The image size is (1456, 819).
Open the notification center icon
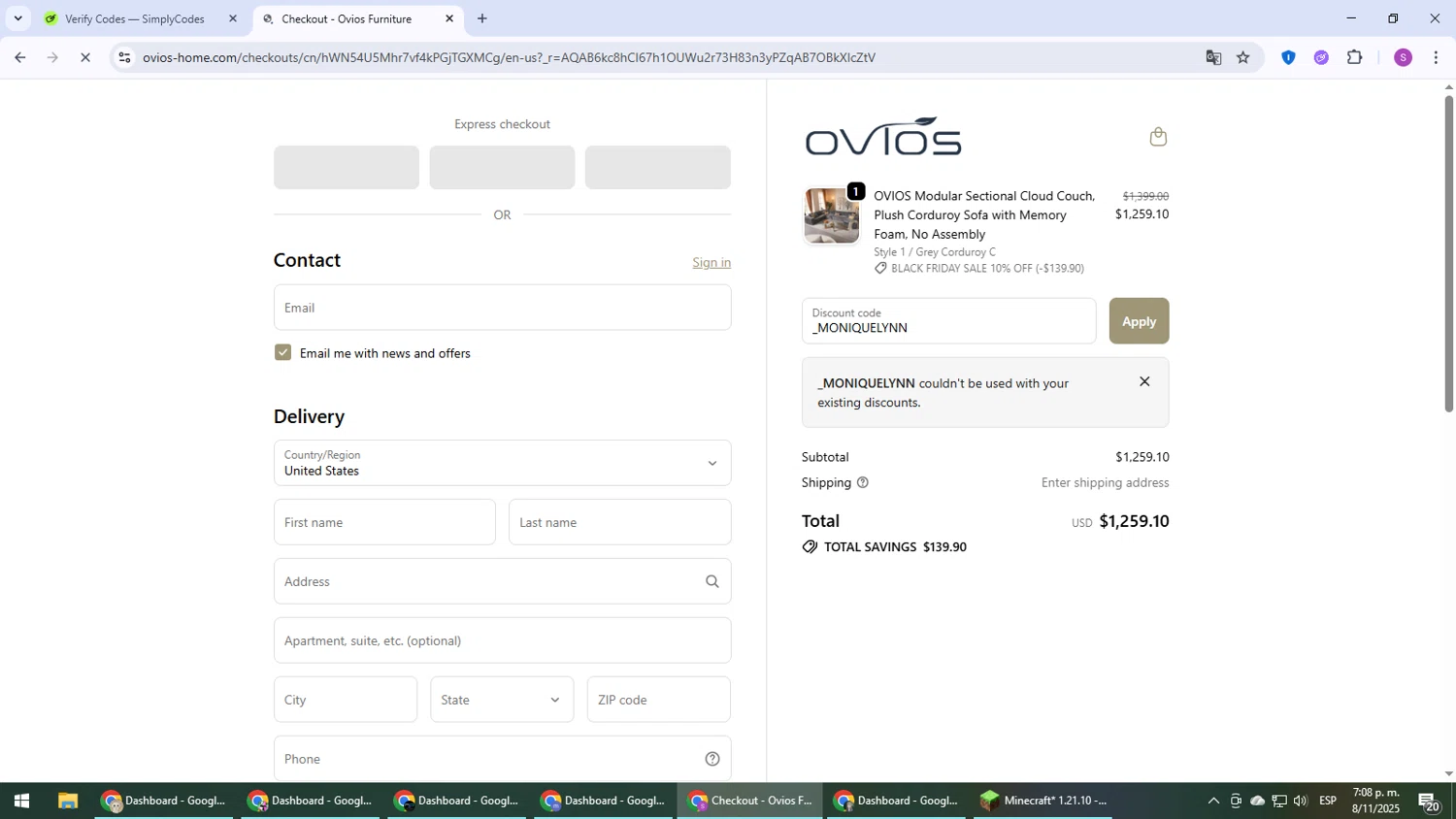coord(1429,802)
